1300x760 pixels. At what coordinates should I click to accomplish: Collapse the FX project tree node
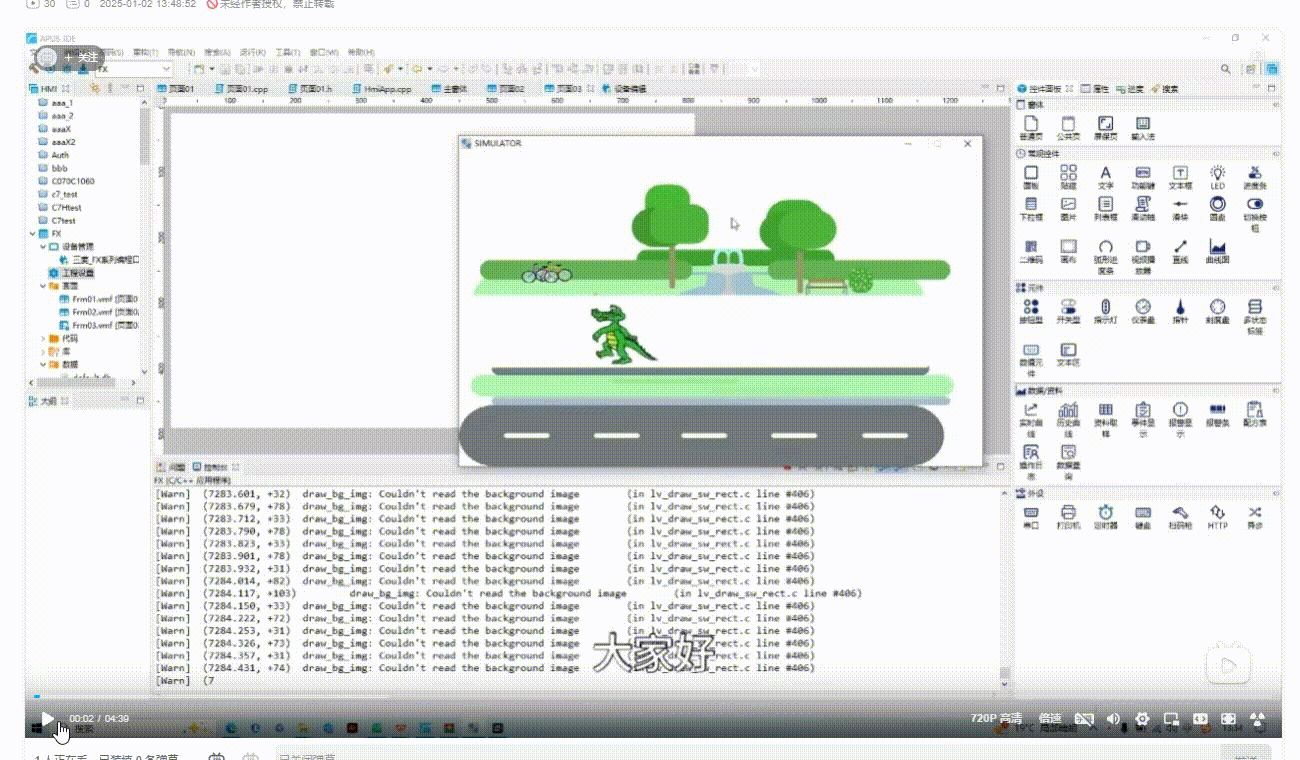point(33,233)
